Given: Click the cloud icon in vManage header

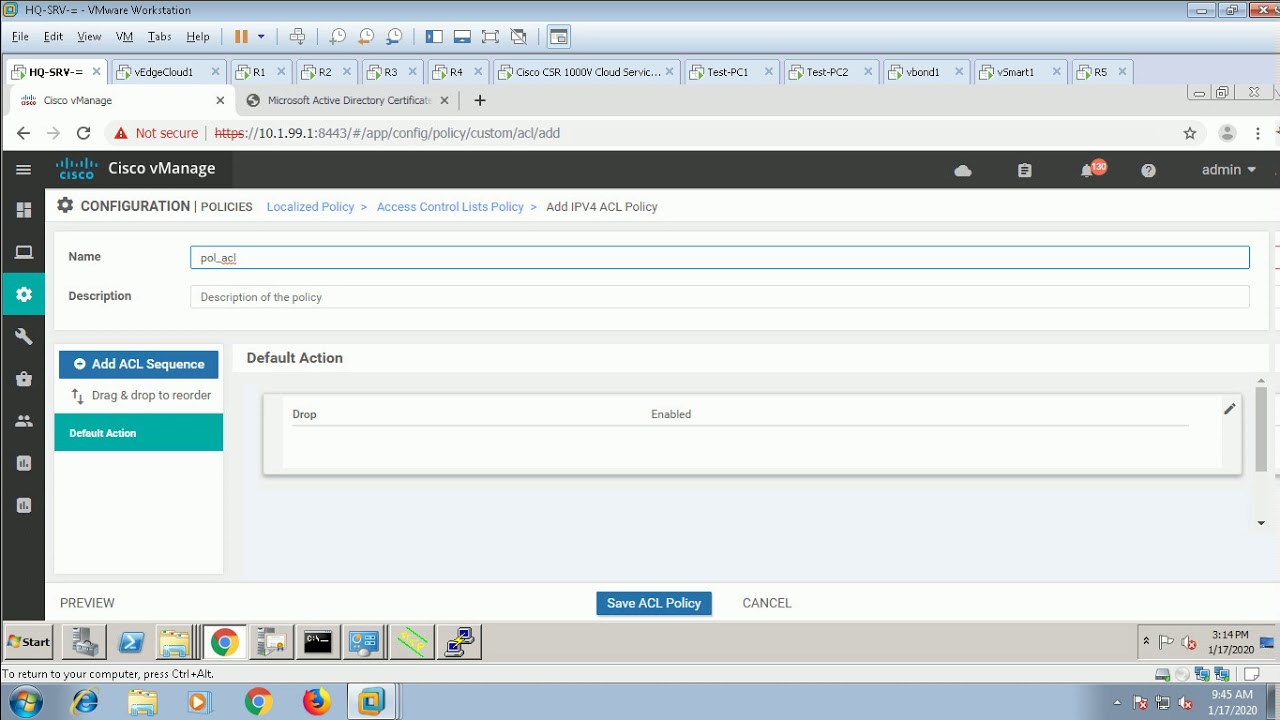Looking at the screenshot, I should pos(963,170).
